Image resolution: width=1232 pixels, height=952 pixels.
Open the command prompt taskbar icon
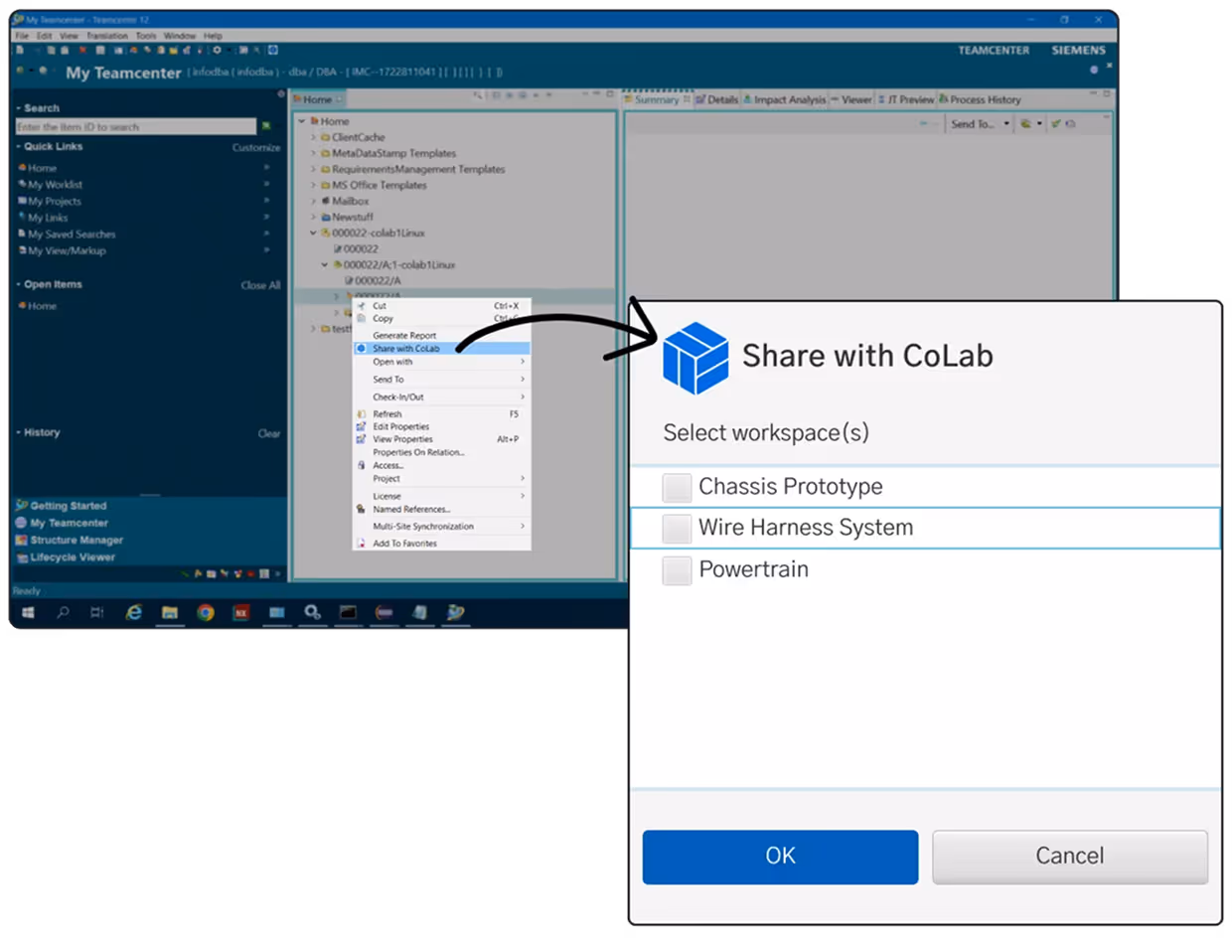(348, 613)
